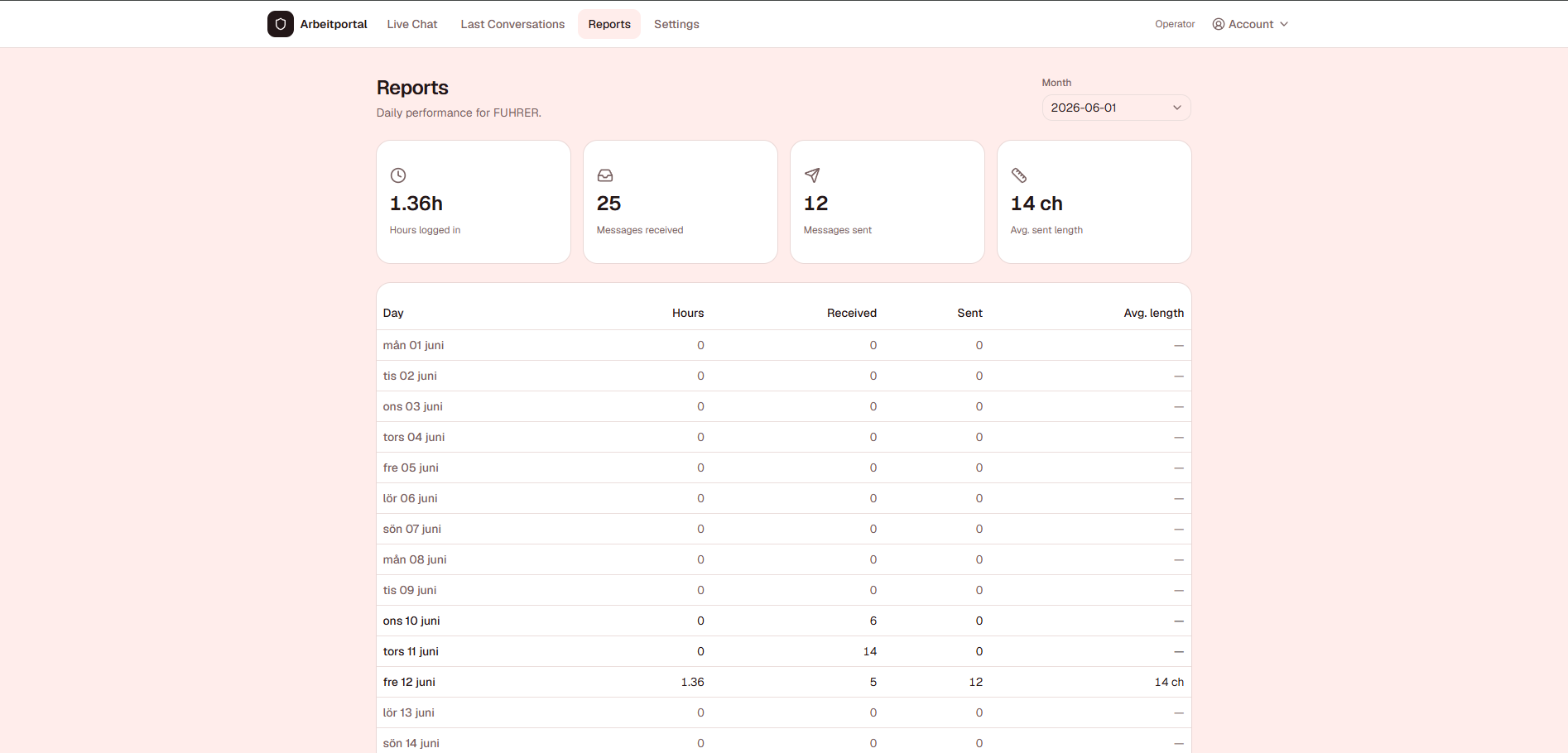Click the ruler icon in the Avg. sent length card
The height and width of the screenshot is (753, 1568).
[x=1019, y=175]
